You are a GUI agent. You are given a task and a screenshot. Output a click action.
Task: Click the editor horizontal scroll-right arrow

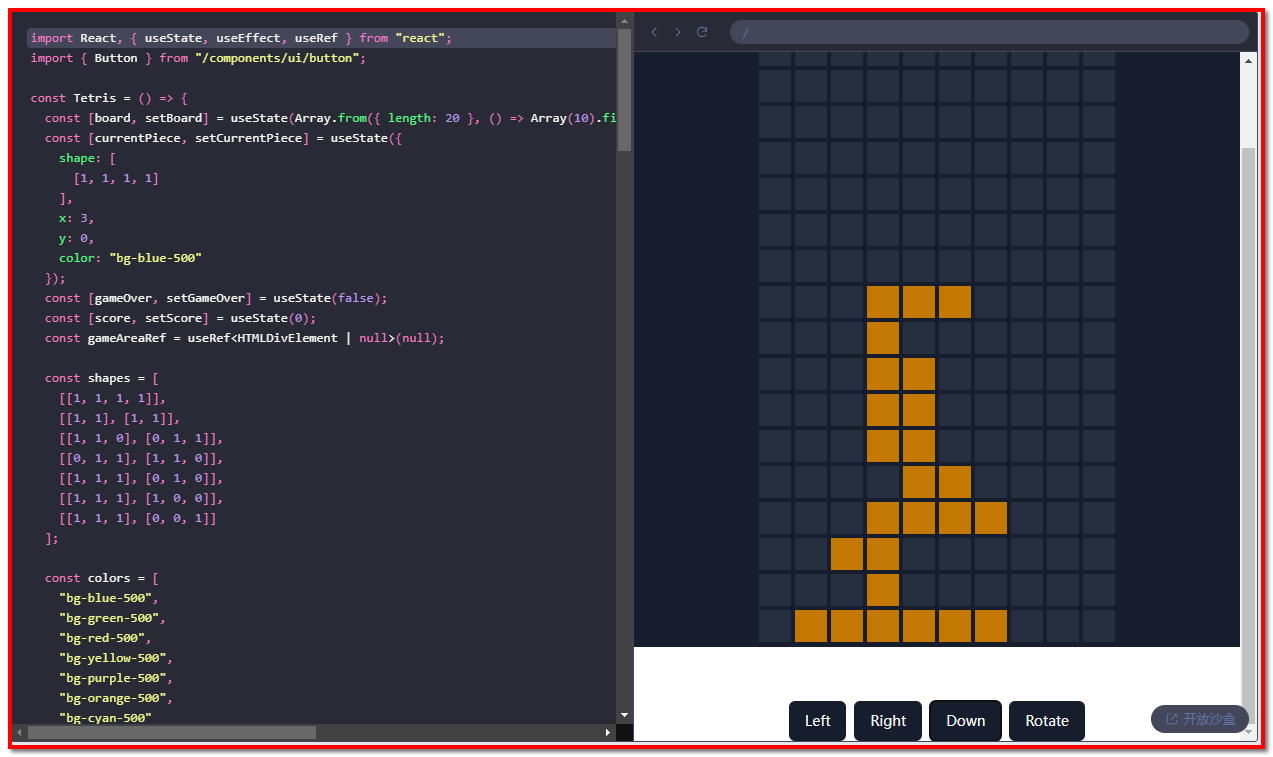607,733
